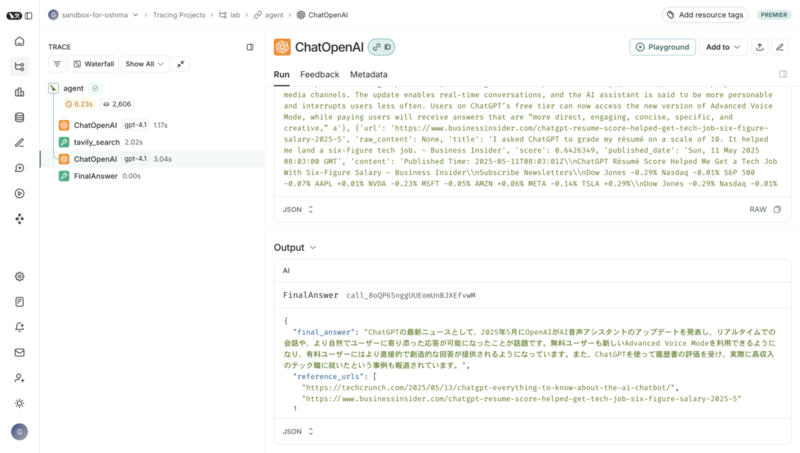
Task: Click the share/upload icon beside Add to
Action: coord(760,47)
